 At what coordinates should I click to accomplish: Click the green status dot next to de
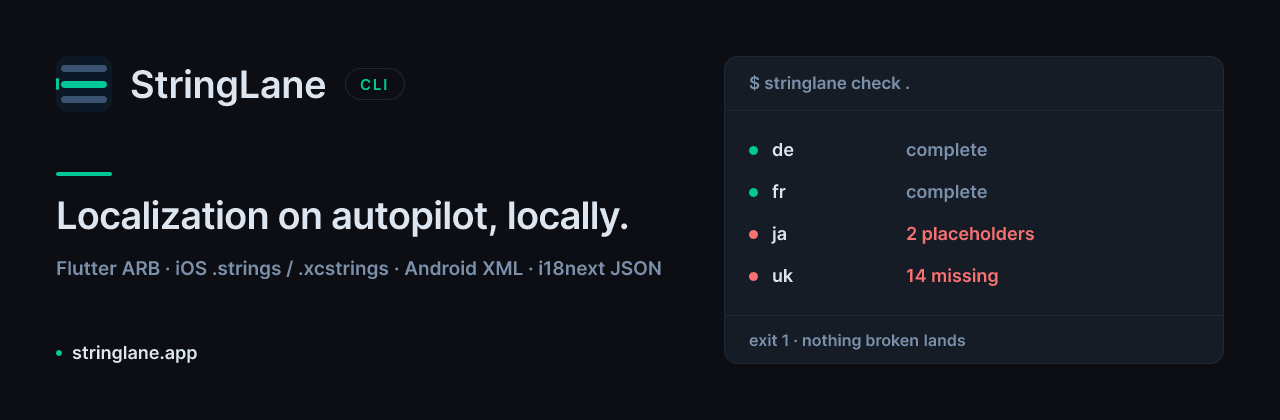[x=753, y=151]
